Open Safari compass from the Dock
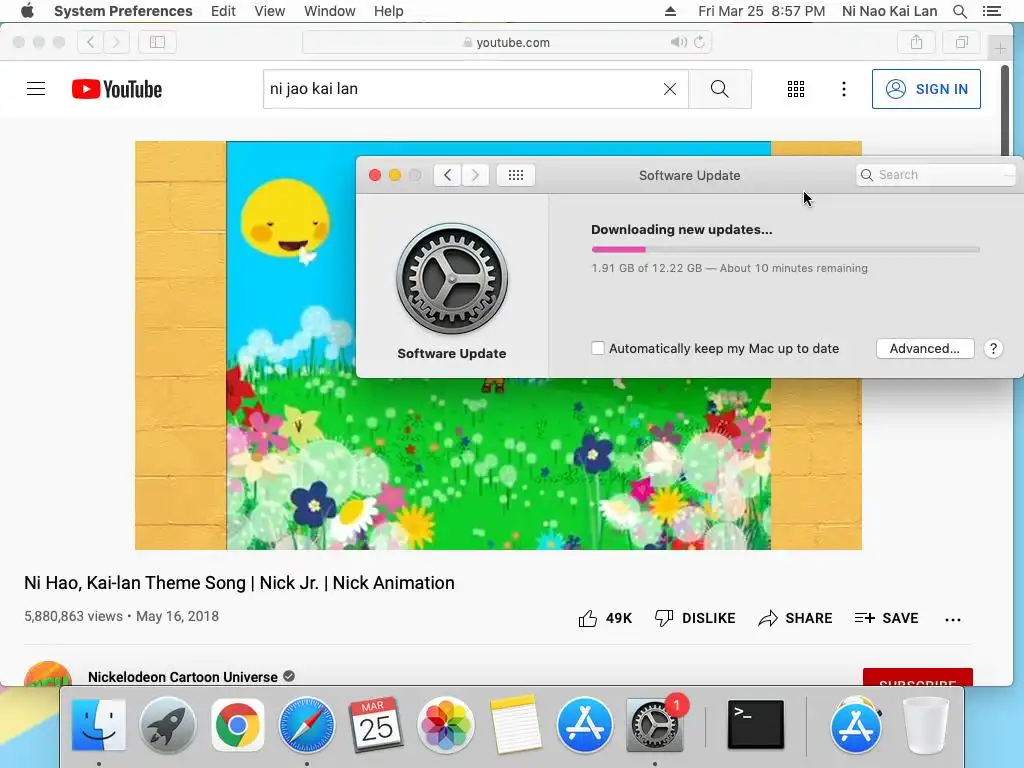 (307, 725)
